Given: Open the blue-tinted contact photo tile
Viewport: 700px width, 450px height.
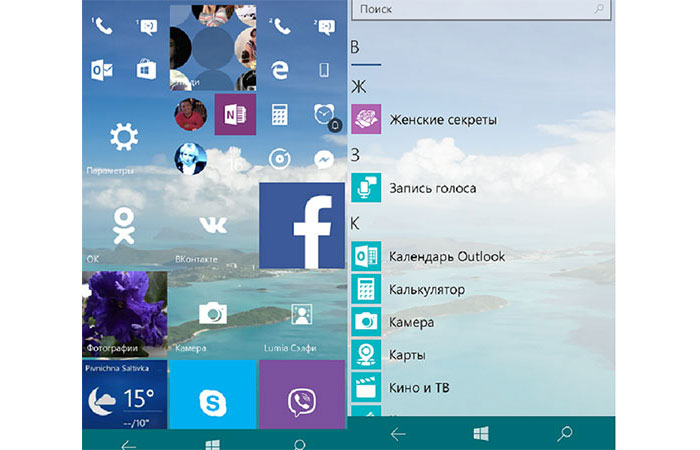Looking at the screenshot, I should pos(191,158).
